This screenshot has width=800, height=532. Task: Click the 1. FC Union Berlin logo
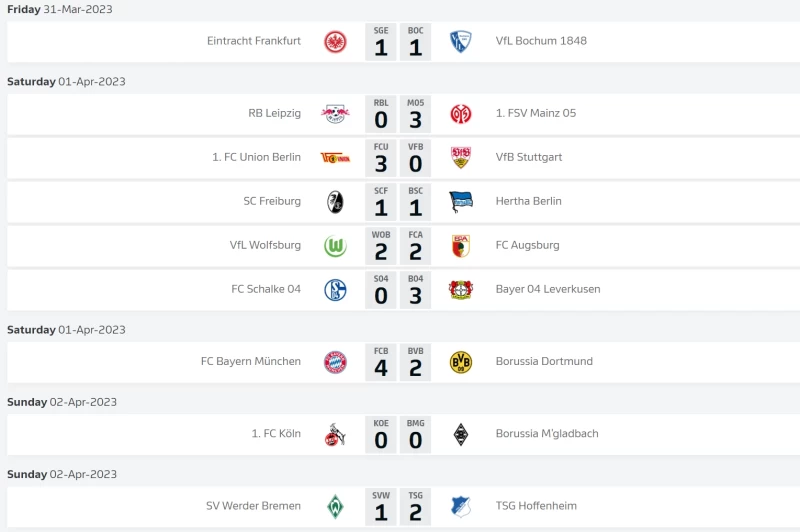(x=335, y=158)
